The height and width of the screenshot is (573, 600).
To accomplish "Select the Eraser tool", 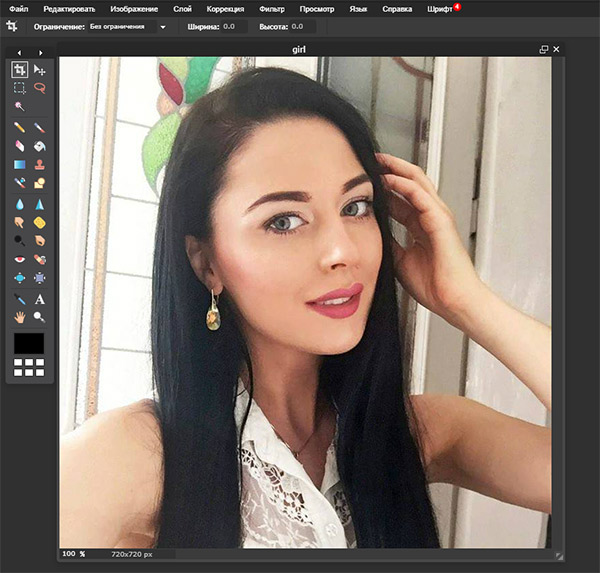I will (20, 146).
